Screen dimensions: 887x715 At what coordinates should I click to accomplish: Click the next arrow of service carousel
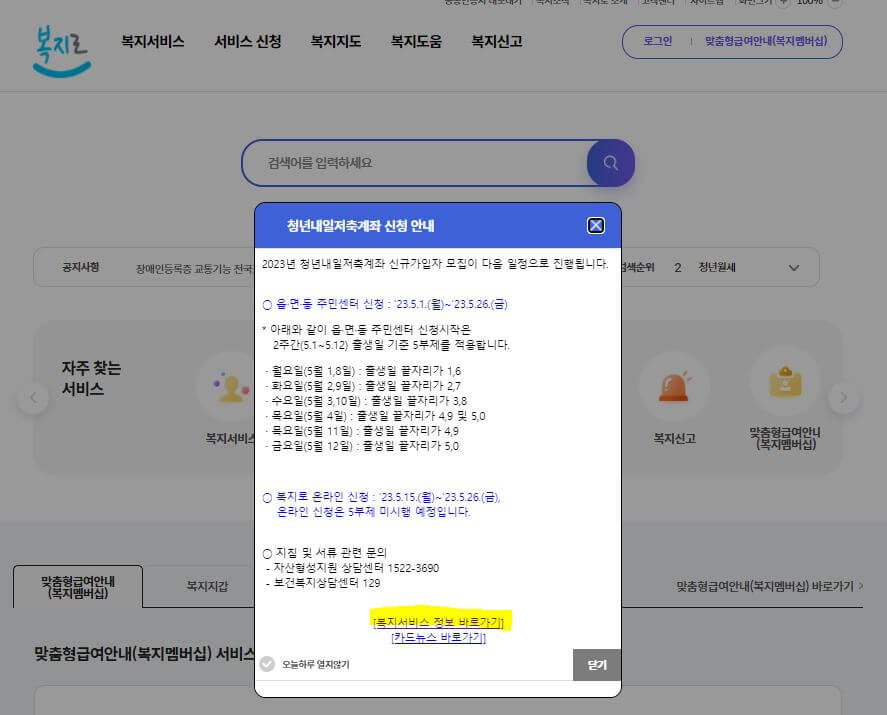click(x=843, y=398)
